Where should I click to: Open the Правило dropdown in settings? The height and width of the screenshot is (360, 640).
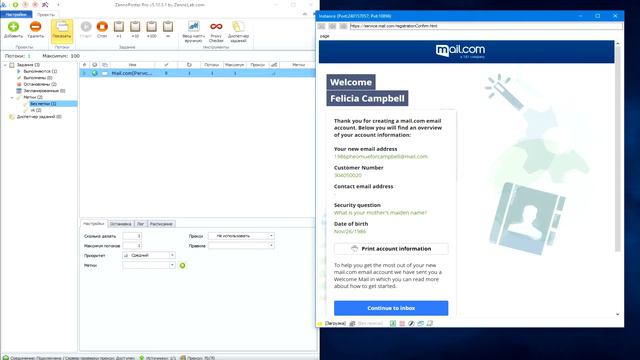pyautogui.click(x=241, y=246)
